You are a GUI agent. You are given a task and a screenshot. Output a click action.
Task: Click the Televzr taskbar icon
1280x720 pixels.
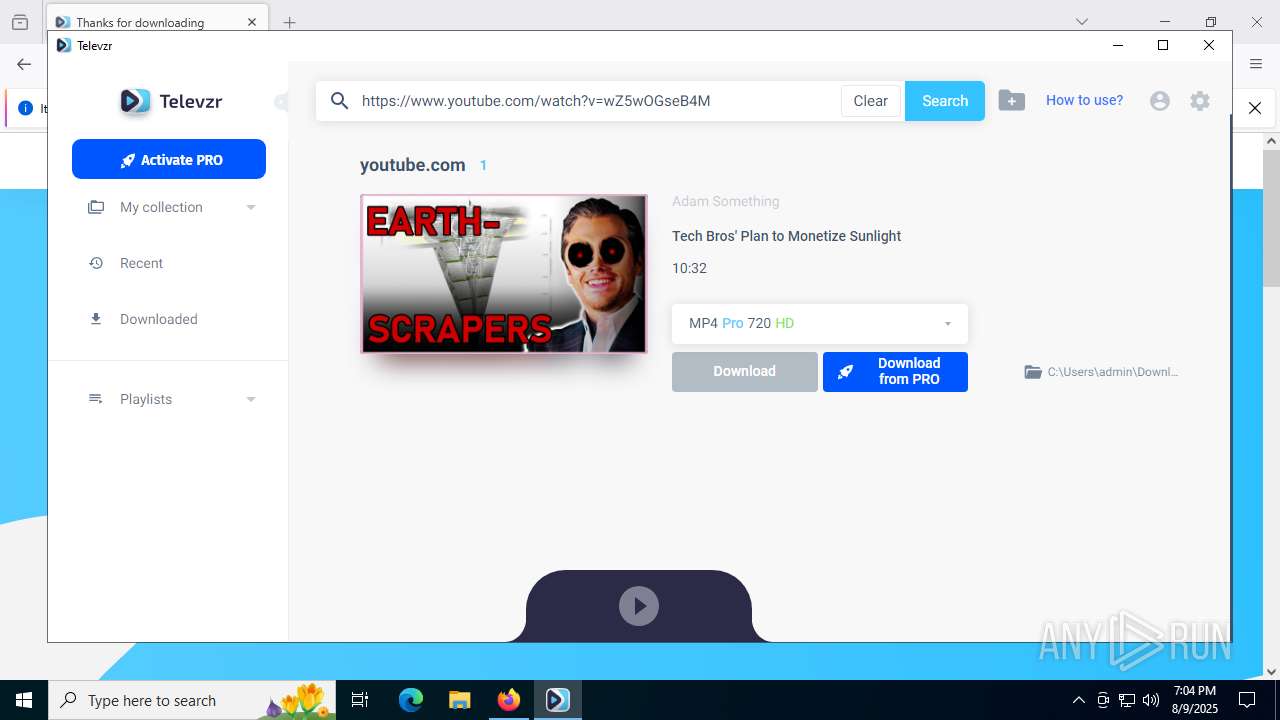coord(558,700)
